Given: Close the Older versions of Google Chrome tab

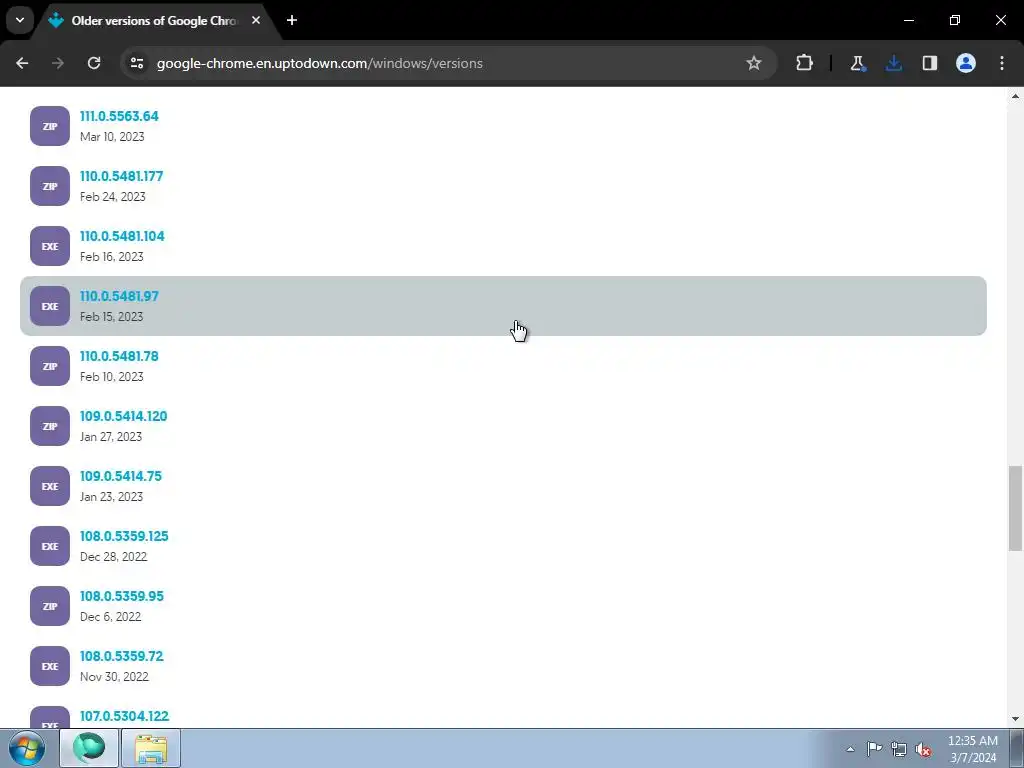Looking at the screenshot, I should (256, 20).
